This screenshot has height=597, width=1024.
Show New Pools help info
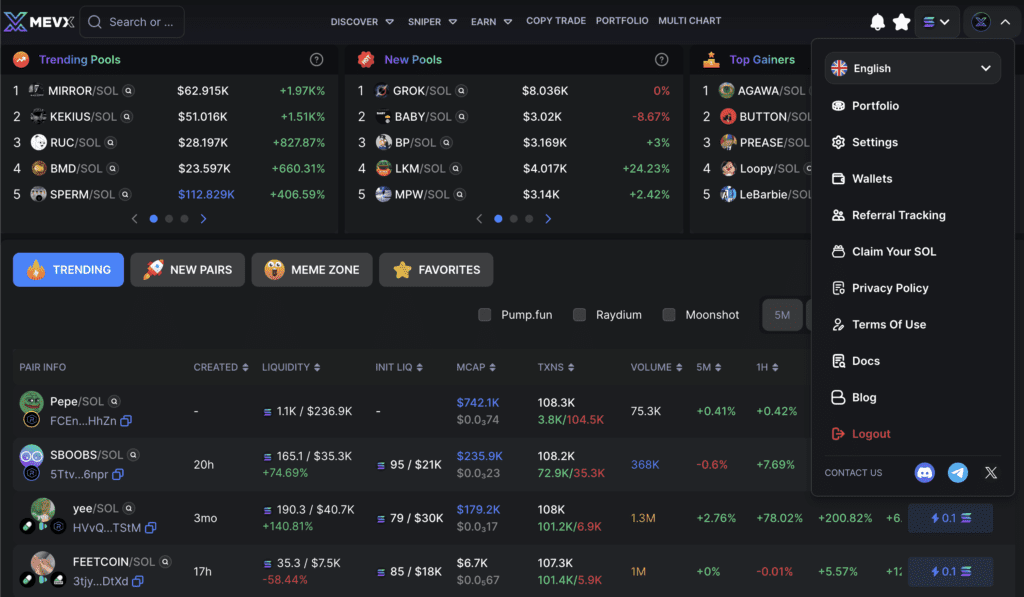[662, 59]
